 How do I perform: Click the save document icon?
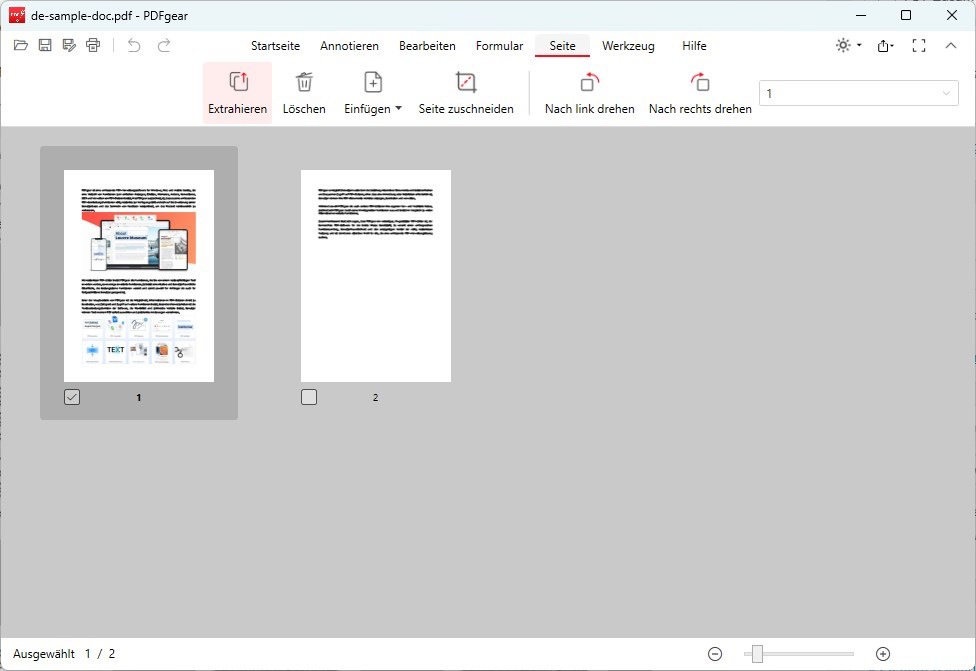point(44,45)
